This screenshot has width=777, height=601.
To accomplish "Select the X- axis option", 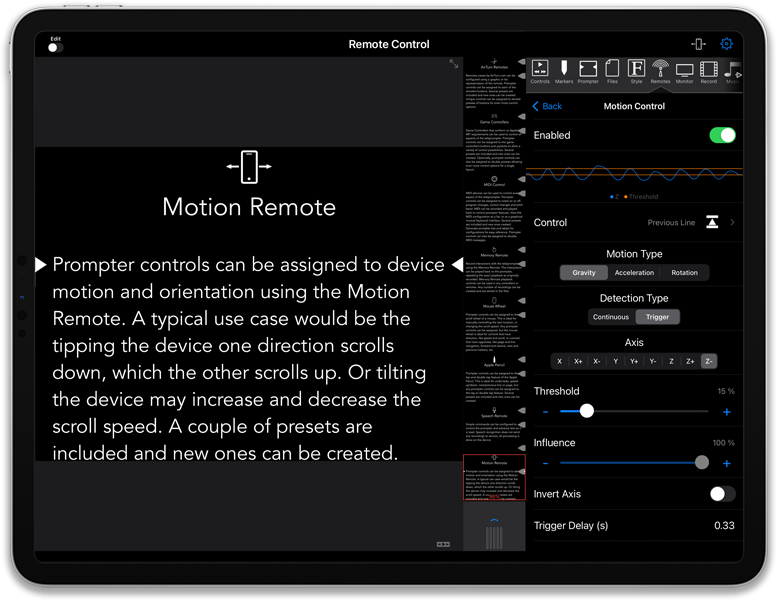I will click(x=597, y=361).
